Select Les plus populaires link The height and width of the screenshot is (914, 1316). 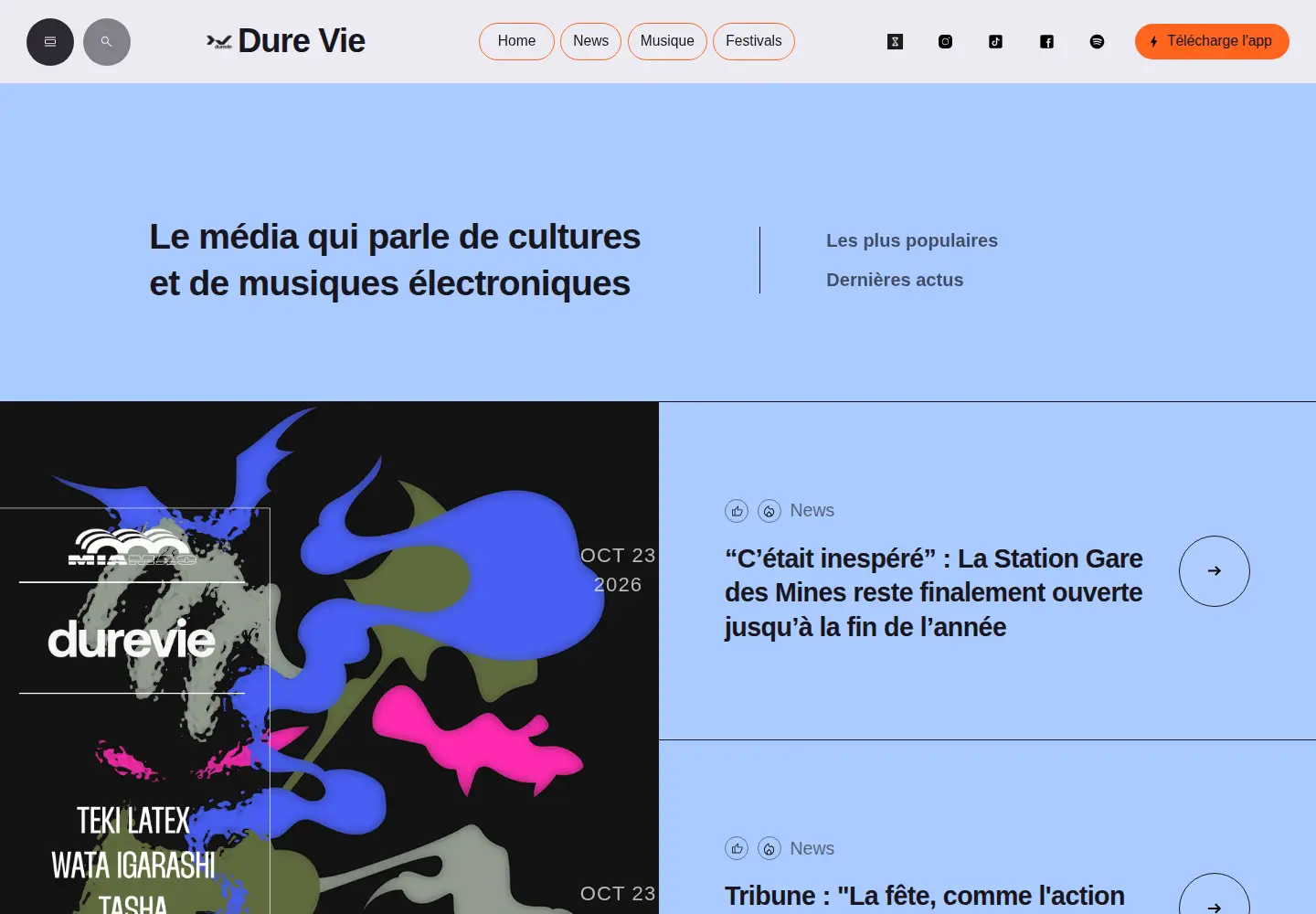912,240
